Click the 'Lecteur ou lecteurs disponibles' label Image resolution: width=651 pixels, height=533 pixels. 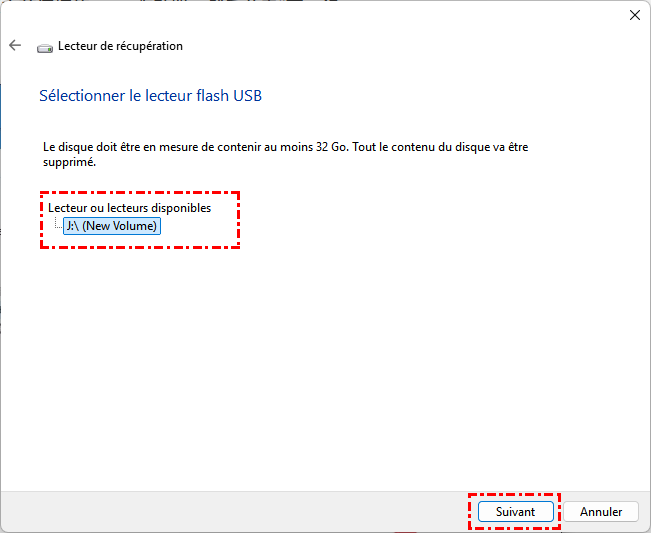coord(130,208)
